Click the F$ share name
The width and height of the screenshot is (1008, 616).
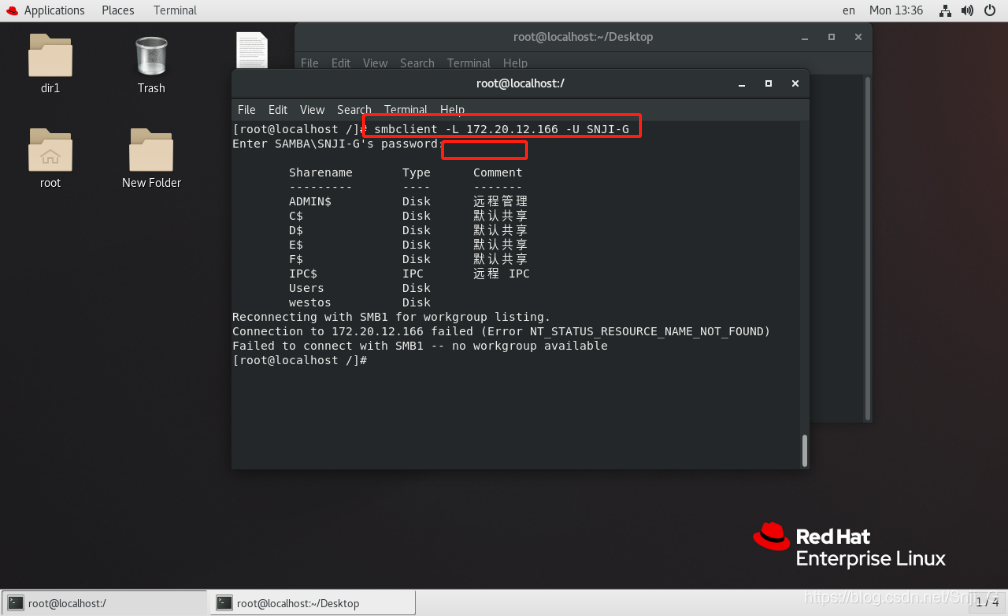(x=296, y=259)
